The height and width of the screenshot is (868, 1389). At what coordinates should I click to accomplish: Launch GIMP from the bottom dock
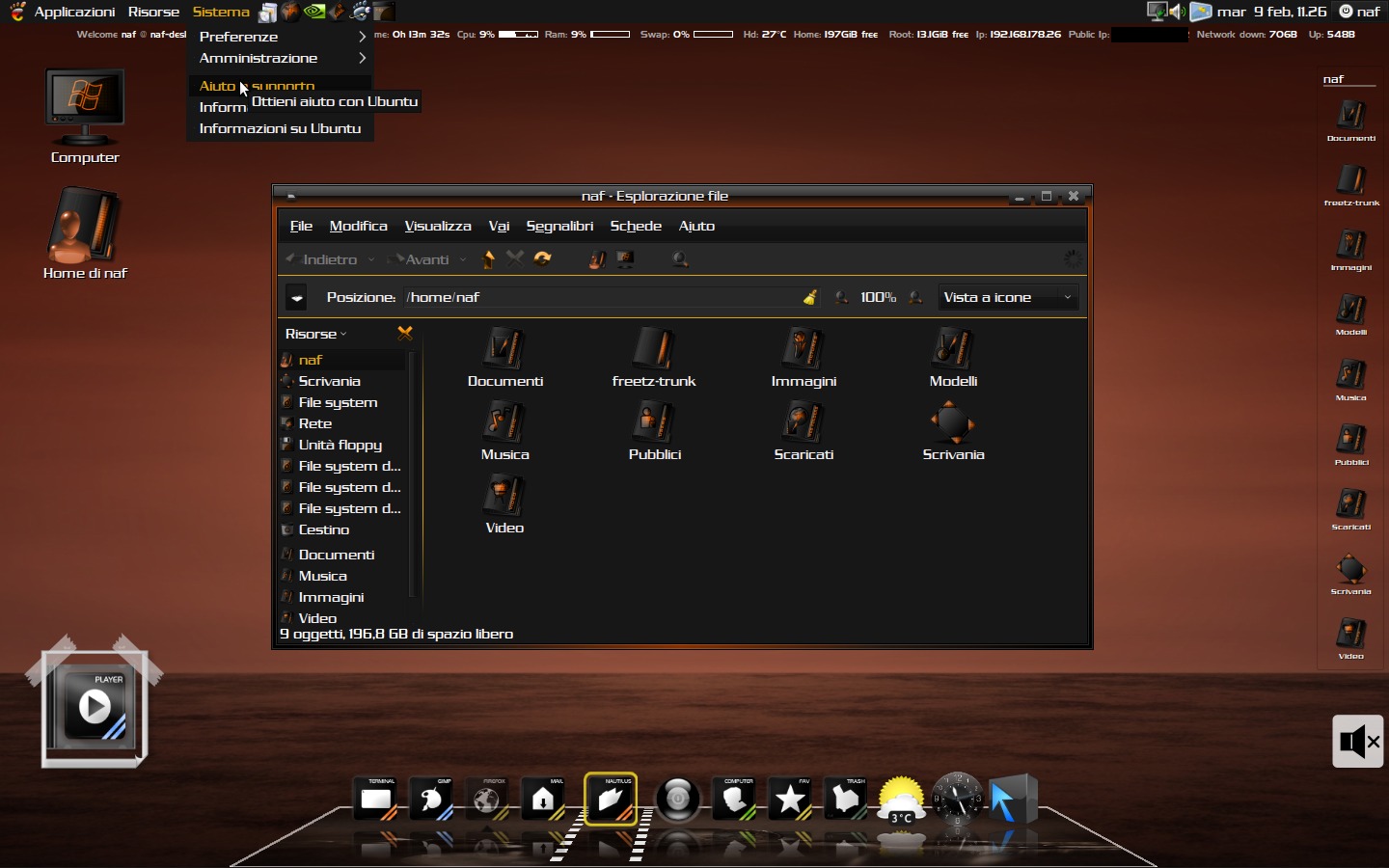coord(432,799)
